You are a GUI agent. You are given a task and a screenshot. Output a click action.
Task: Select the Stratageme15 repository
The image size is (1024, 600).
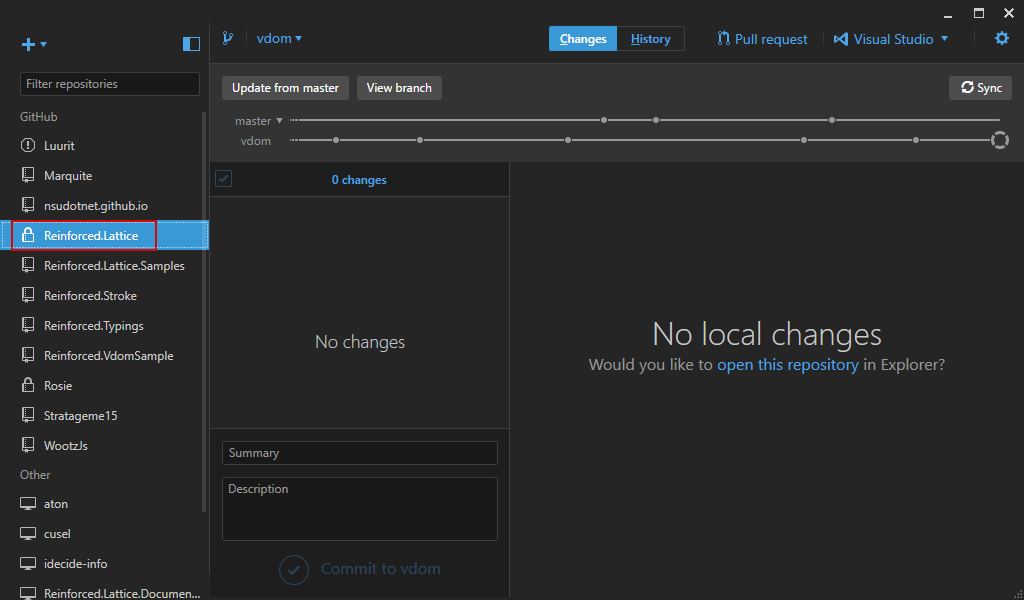coord(104,416)
